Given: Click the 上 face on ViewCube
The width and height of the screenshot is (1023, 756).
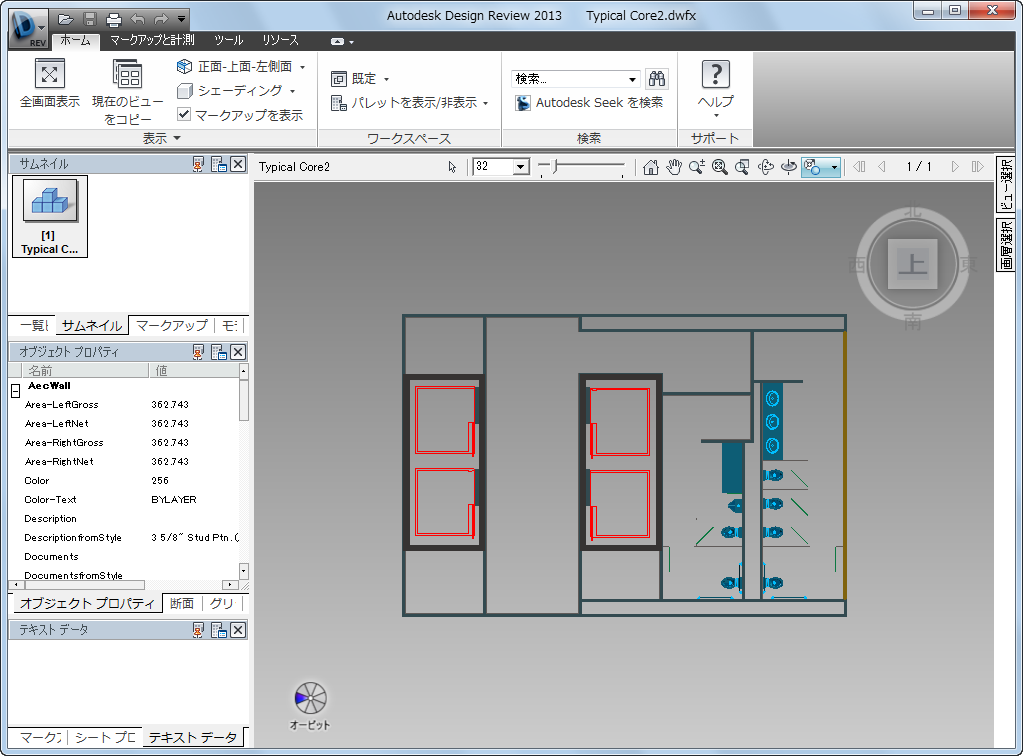Looking at the screenshot, I should 912,264.
